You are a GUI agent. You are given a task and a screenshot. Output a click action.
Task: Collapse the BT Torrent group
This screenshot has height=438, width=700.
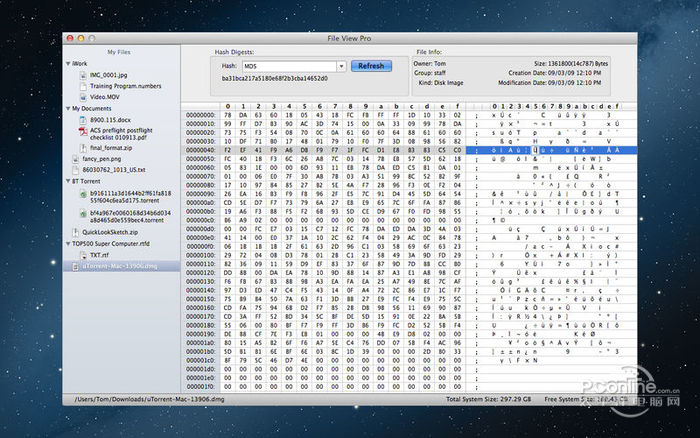click(x=68, y=181)
